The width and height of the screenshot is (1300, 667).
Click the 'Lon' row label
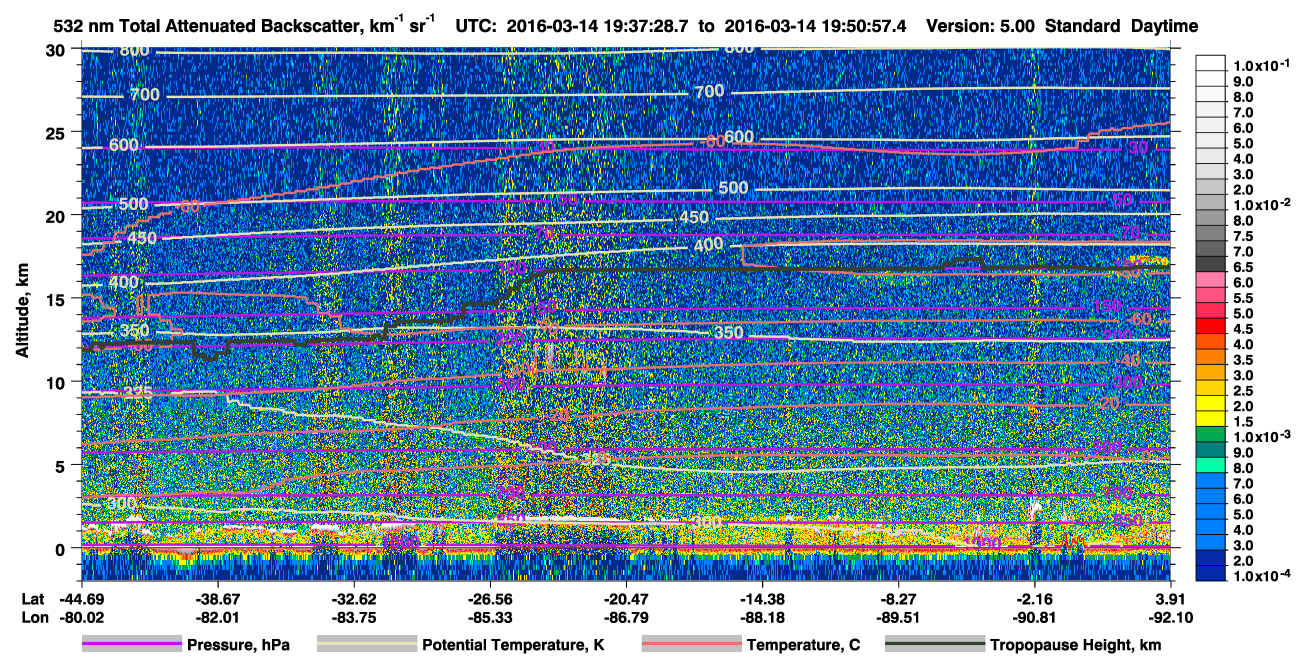[33, 618]
